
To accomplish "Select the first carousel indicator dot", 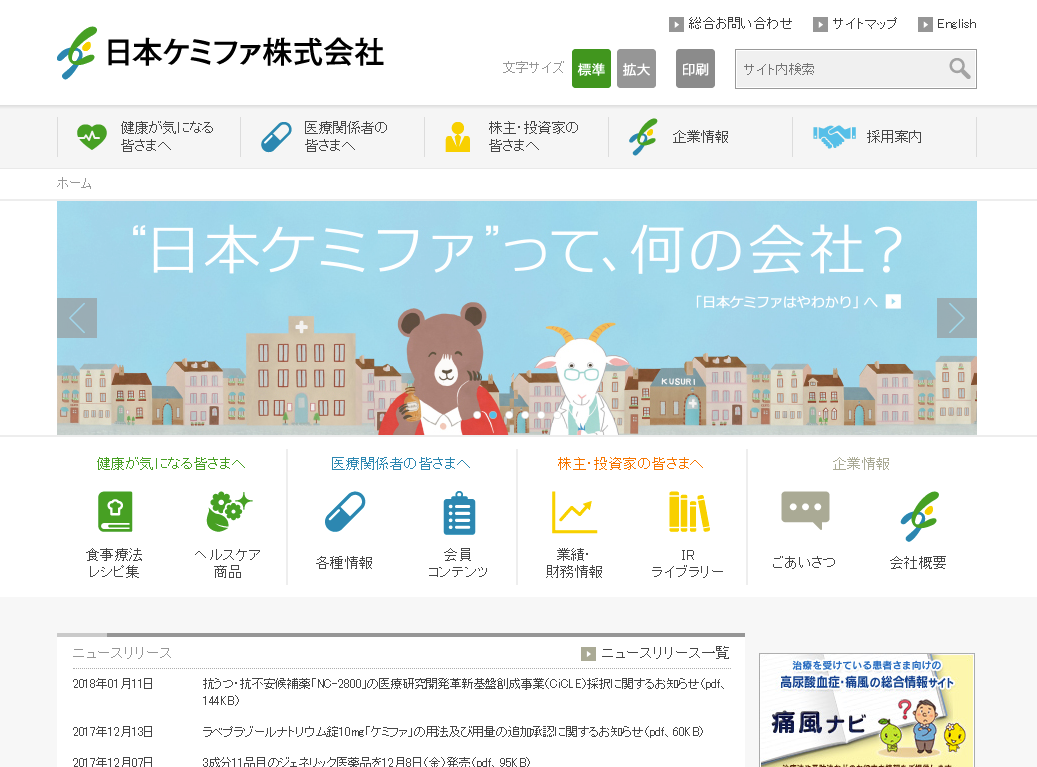I will coord(477,415).
